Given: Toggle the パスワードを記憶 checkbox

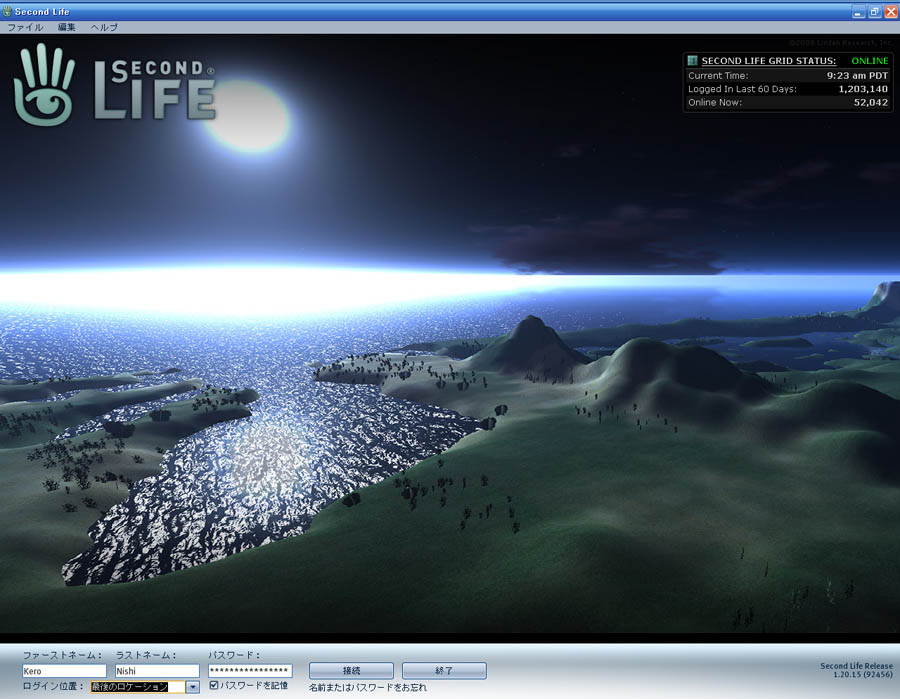Looking at the screenshot, I should point(214,685).
